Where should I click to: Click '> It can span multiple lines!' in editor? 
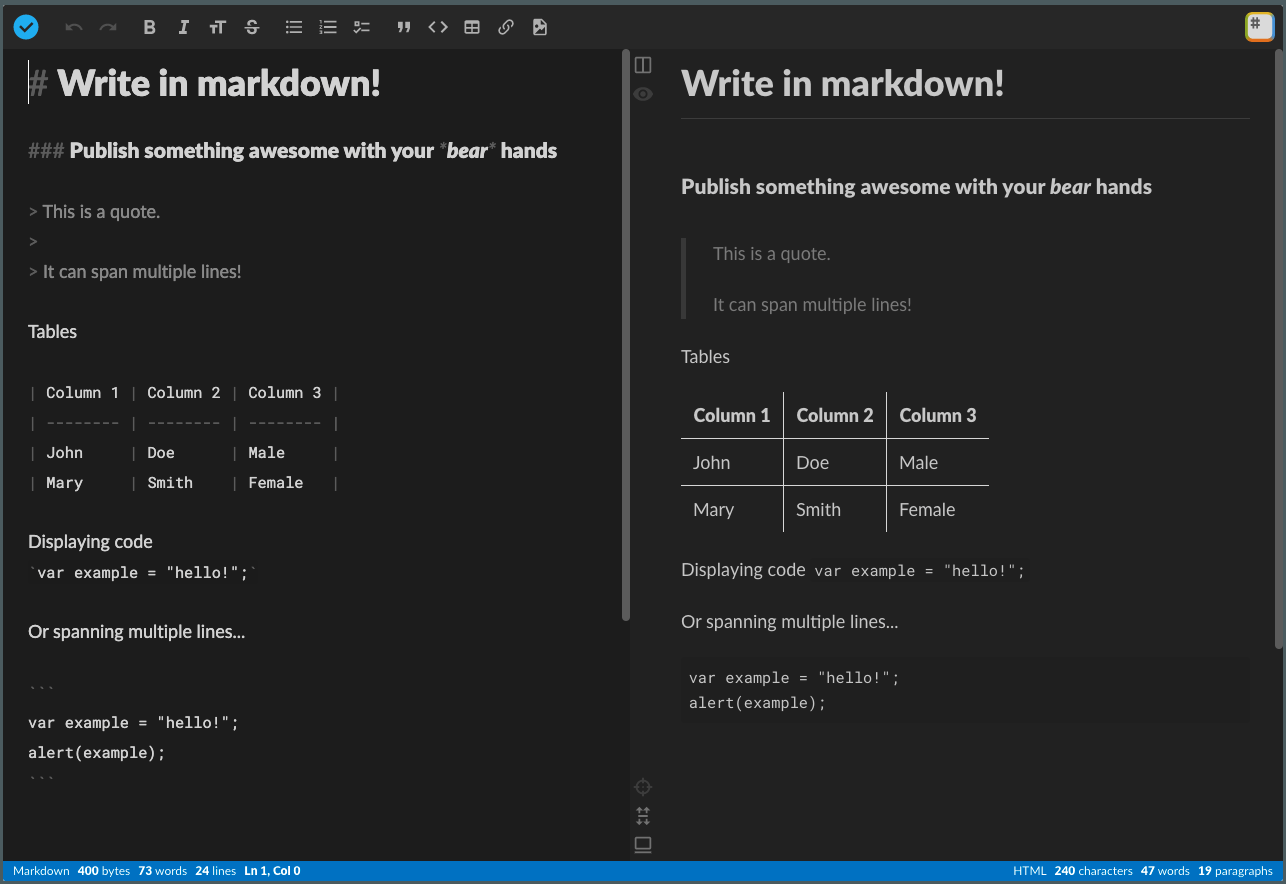[x=135, y=271]
